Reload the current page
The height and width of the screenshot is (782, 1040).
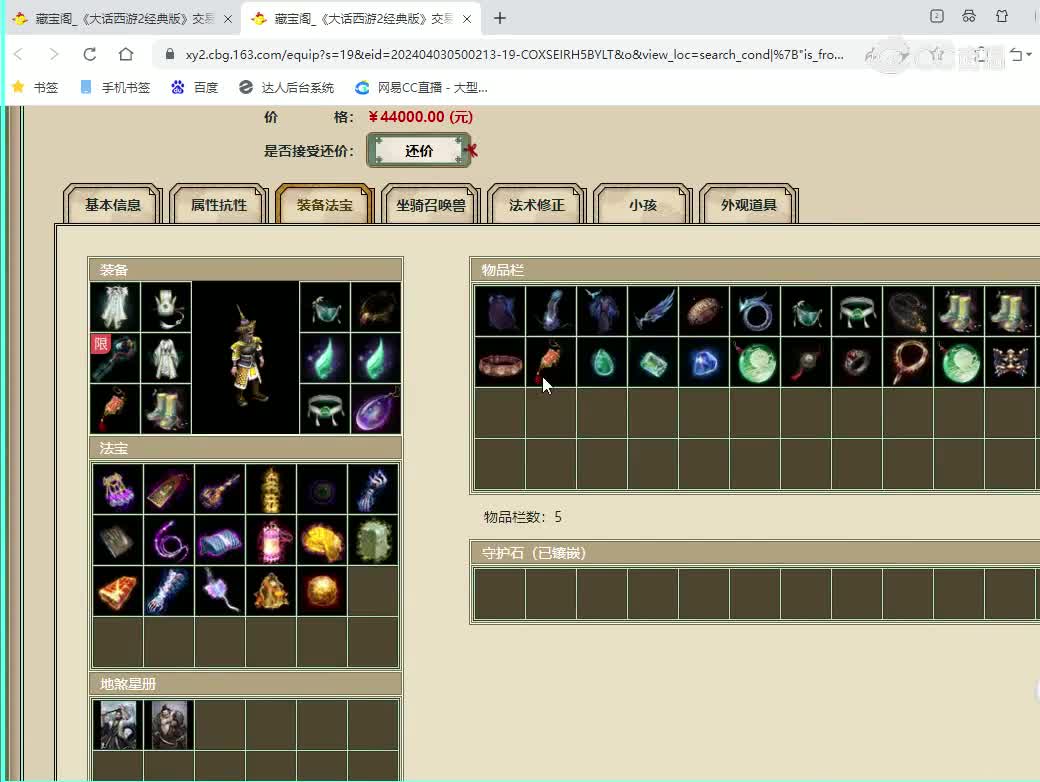click(x=90, y=54)
